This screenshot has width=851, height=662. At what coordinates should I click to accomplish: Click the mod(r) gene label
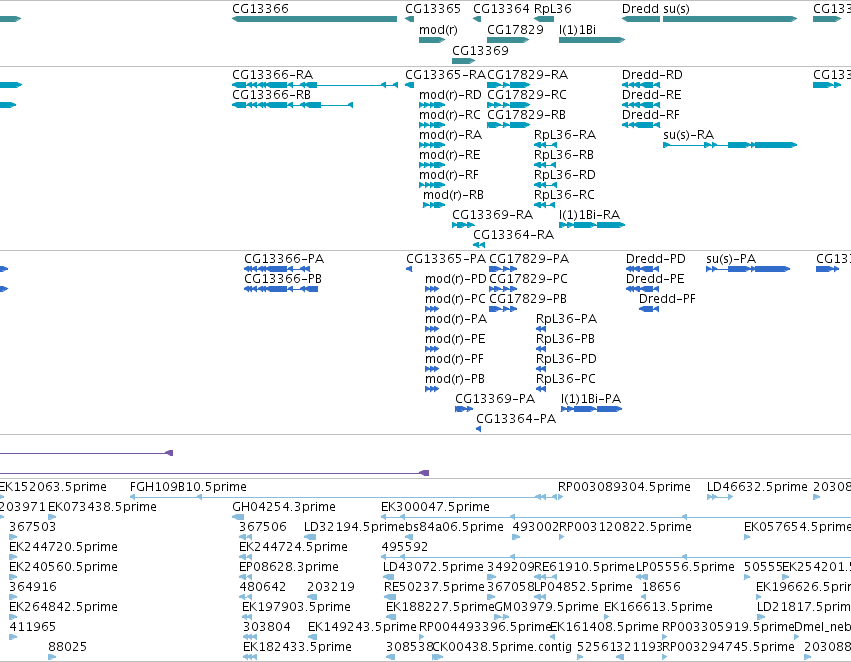tap(438, 30)
